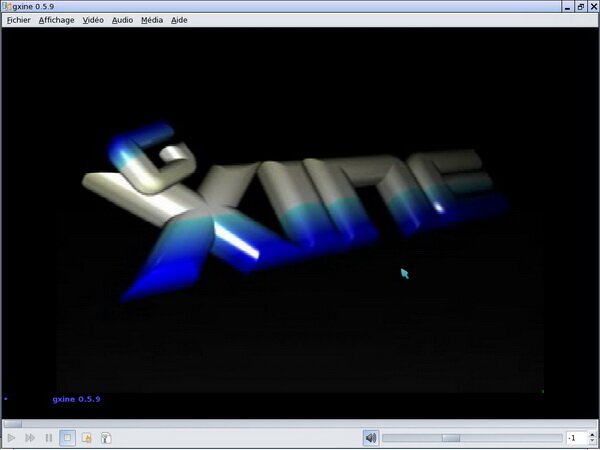Viewport: 600px width, 450px height.
Task: Open the Fichier menu
Action: 19,20
